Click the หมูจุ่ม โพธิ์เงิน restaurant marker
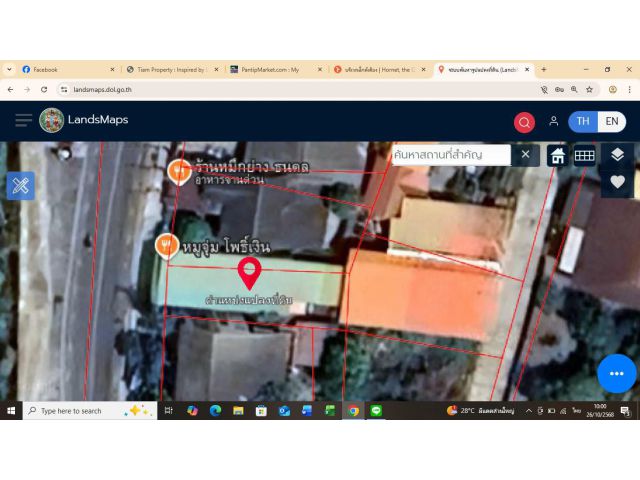This screenshot has width=640, height=480. point(167,245)
